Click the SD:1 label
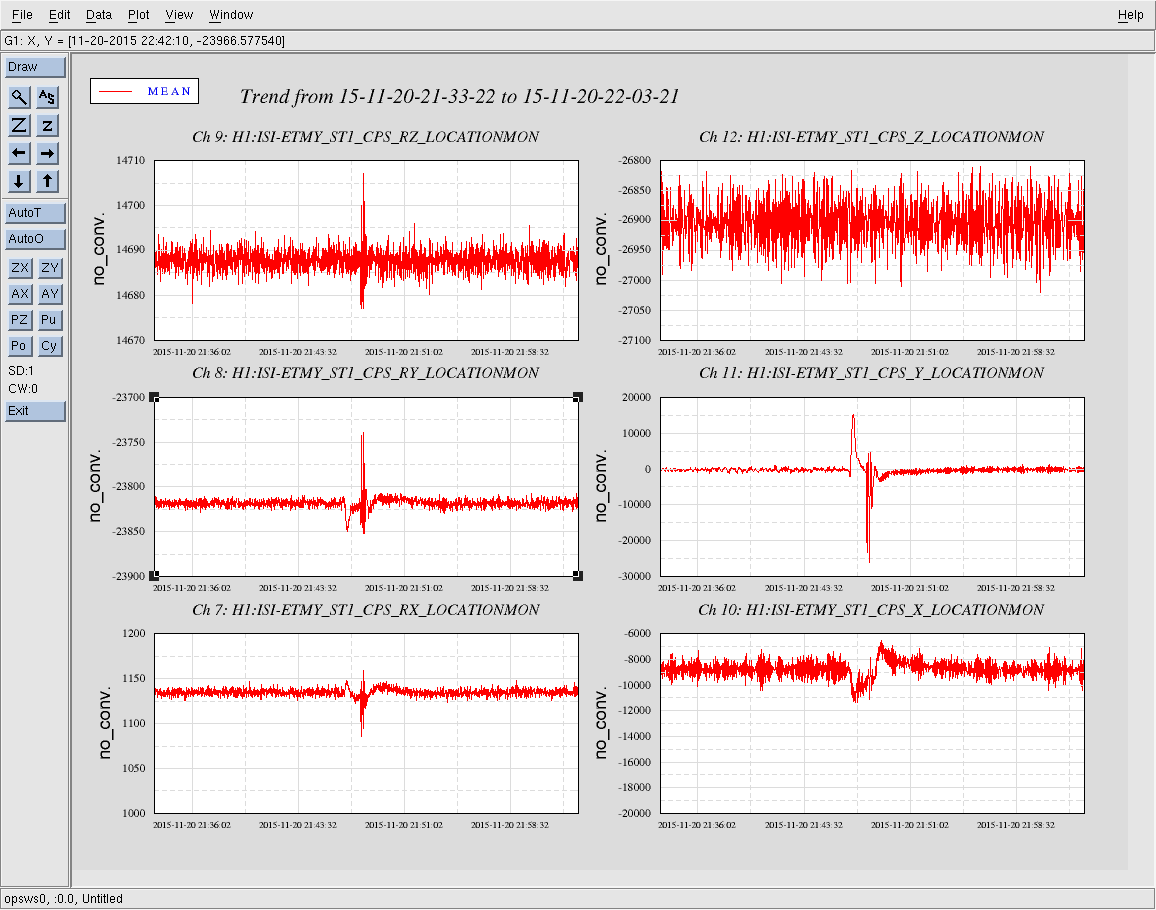The height and width of the screenshot is (910, 1156). point(21,371)
